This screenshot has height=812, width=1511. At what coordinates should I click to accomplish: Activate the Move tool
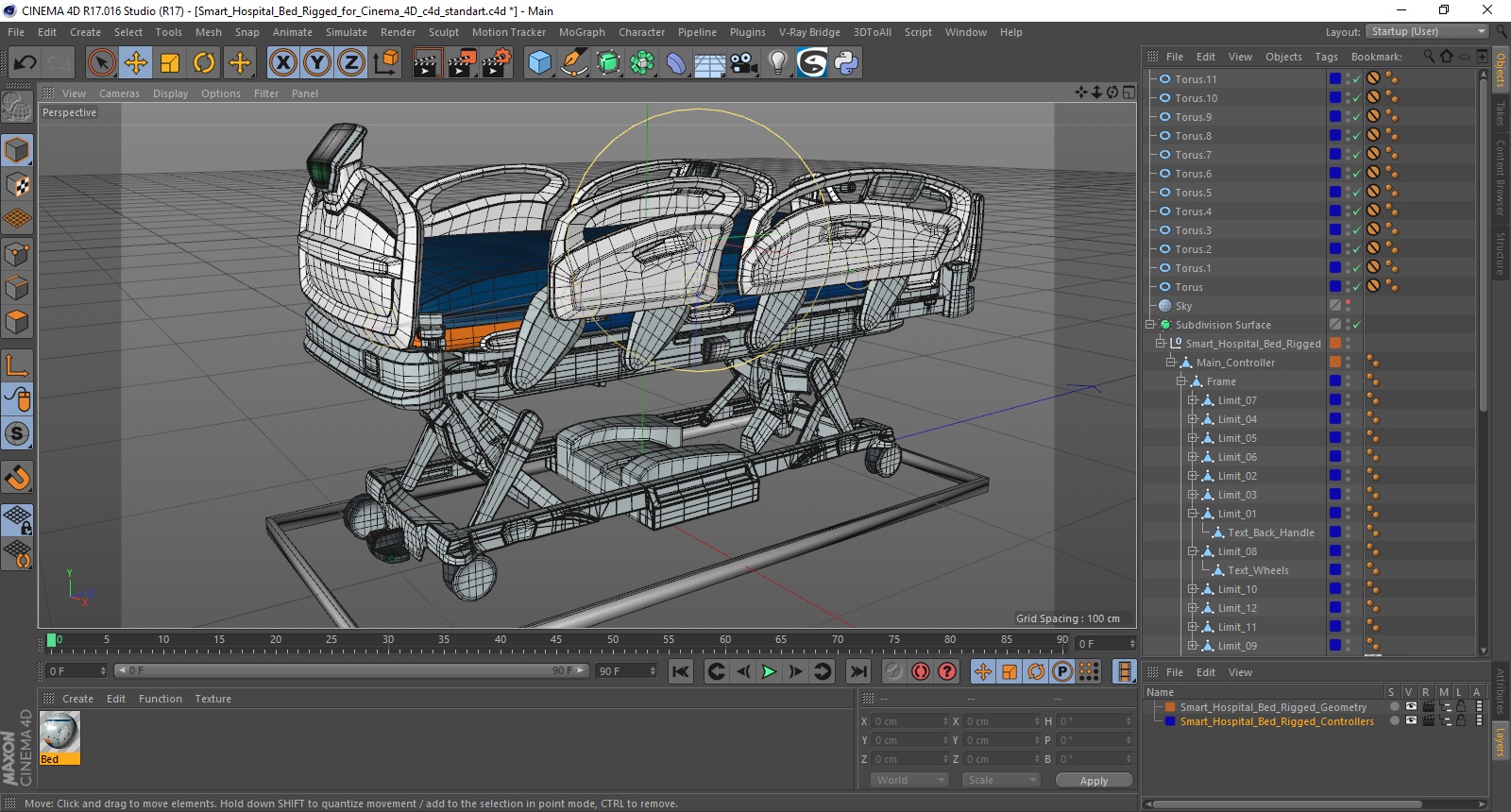point(136,63)
